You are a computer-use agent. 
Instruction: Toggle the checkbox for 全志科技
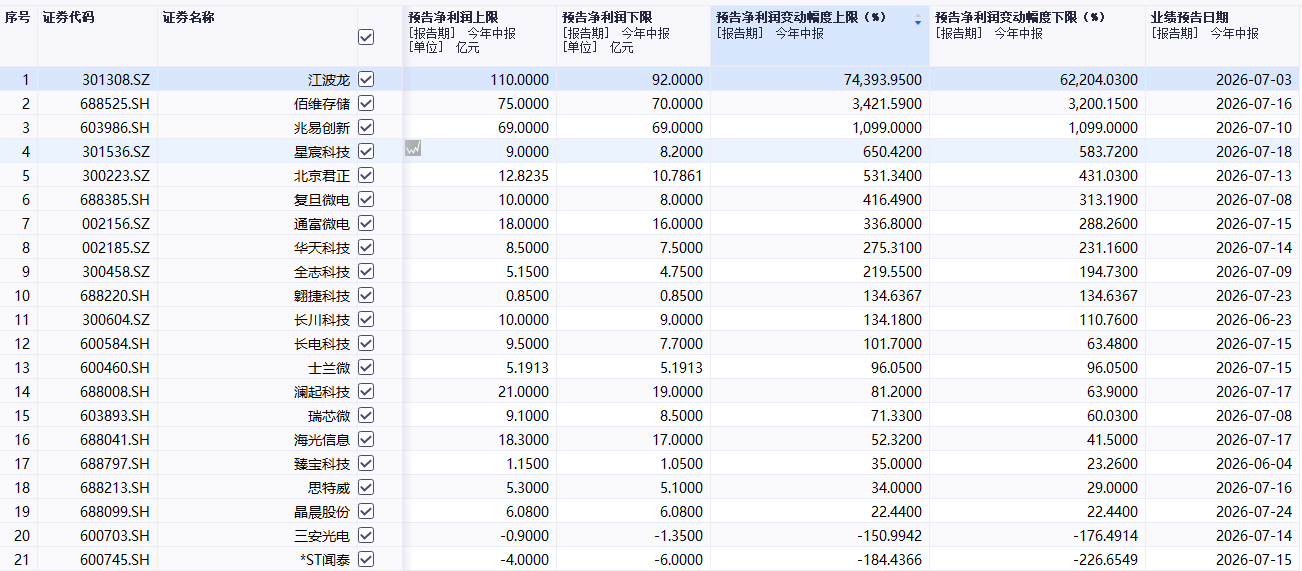pyautogui.click(x=366, y=271)
